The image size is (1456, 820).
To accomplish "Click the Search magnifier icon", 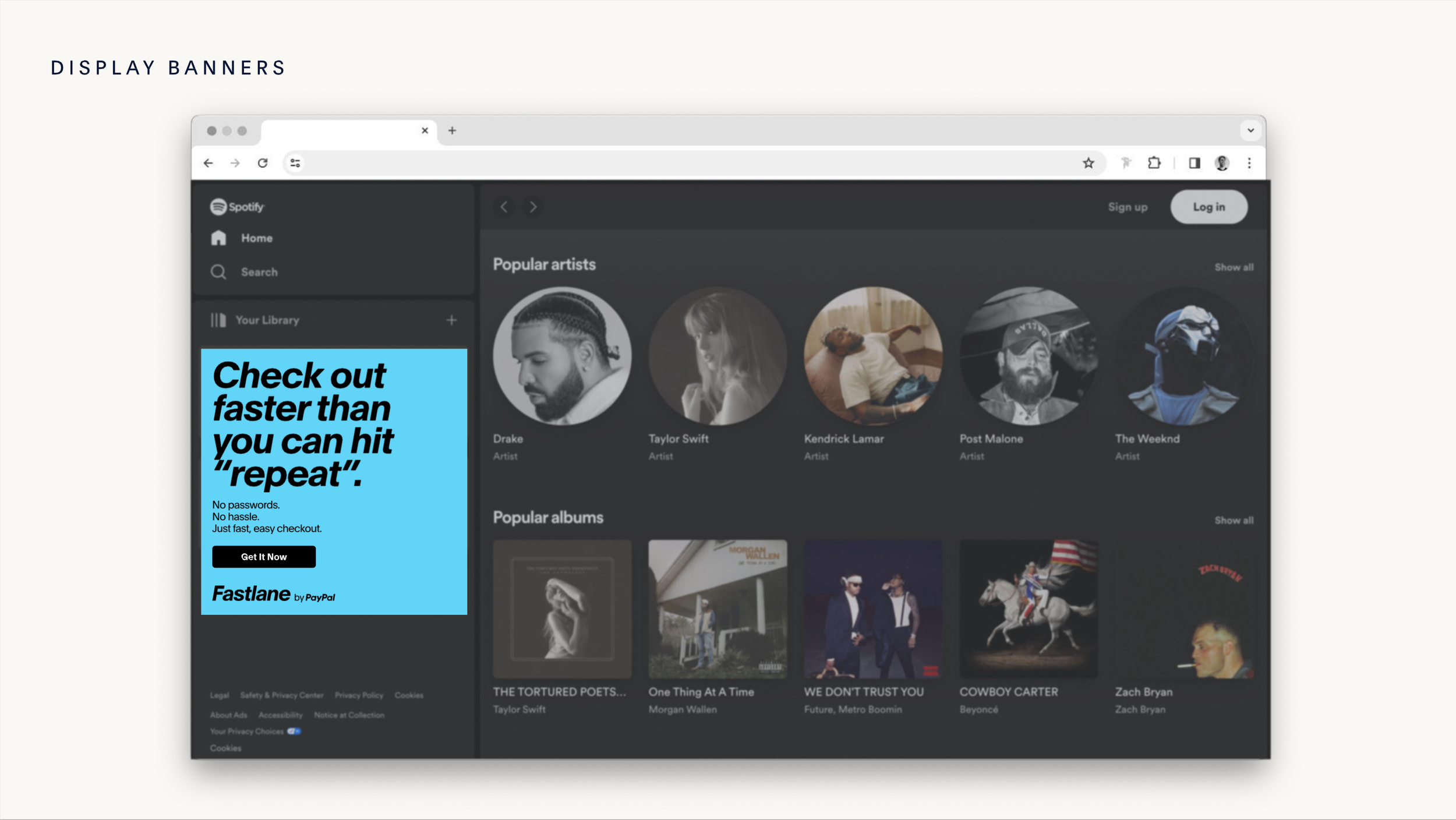I will [x=218, y=272].
